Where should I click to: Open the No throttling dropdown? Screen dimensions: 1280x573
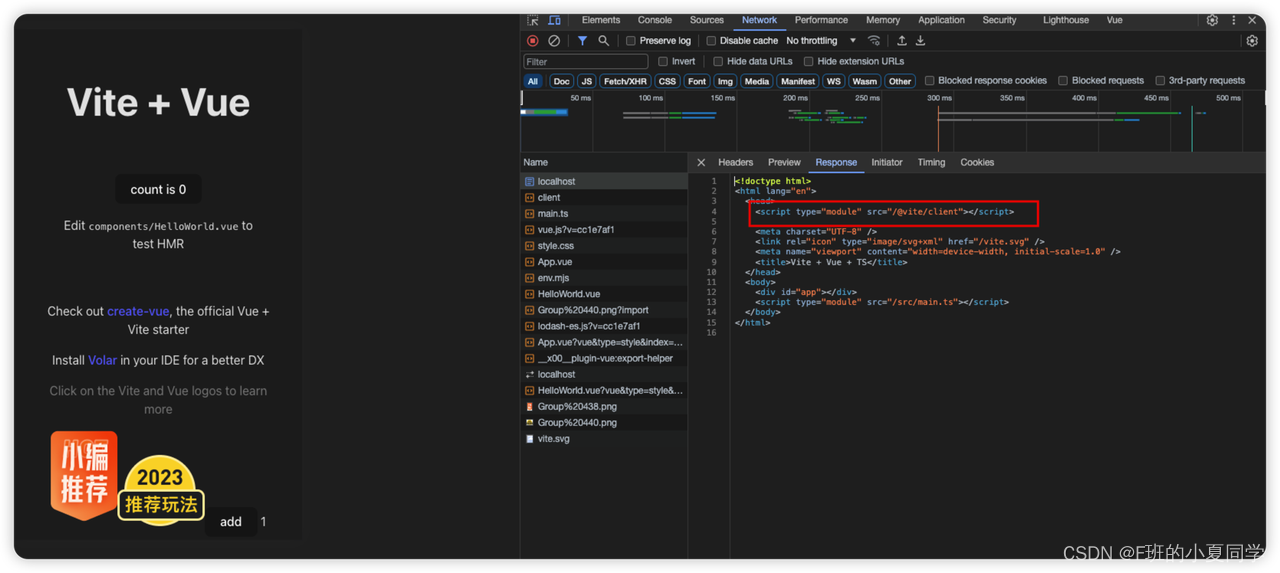tap(821, 41)
